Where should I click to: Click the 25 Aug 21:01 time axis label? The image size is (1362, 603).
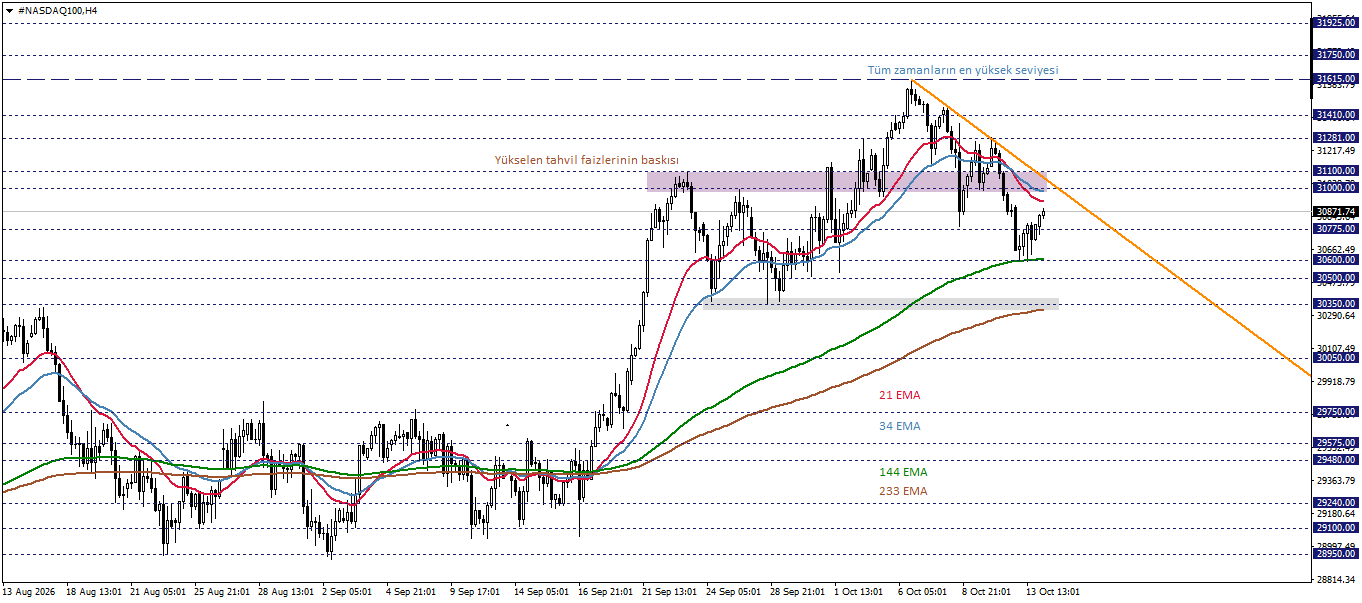(221, 592)
